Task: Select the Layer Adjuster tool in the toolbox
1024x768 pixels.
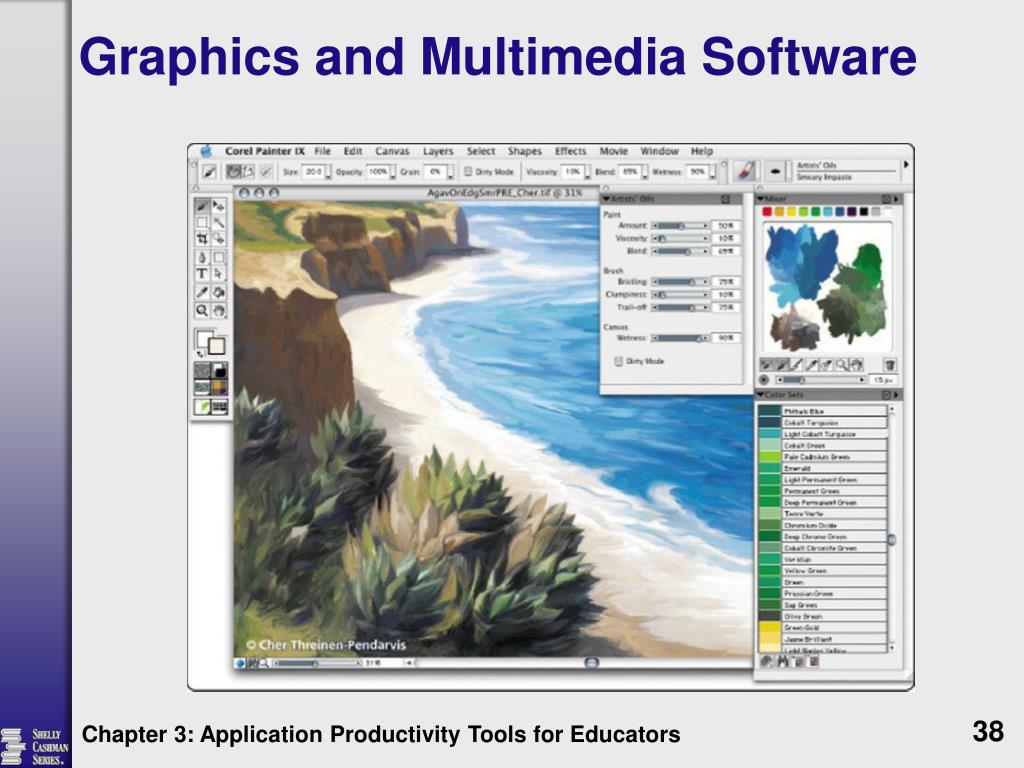Action: click(219, 206)
